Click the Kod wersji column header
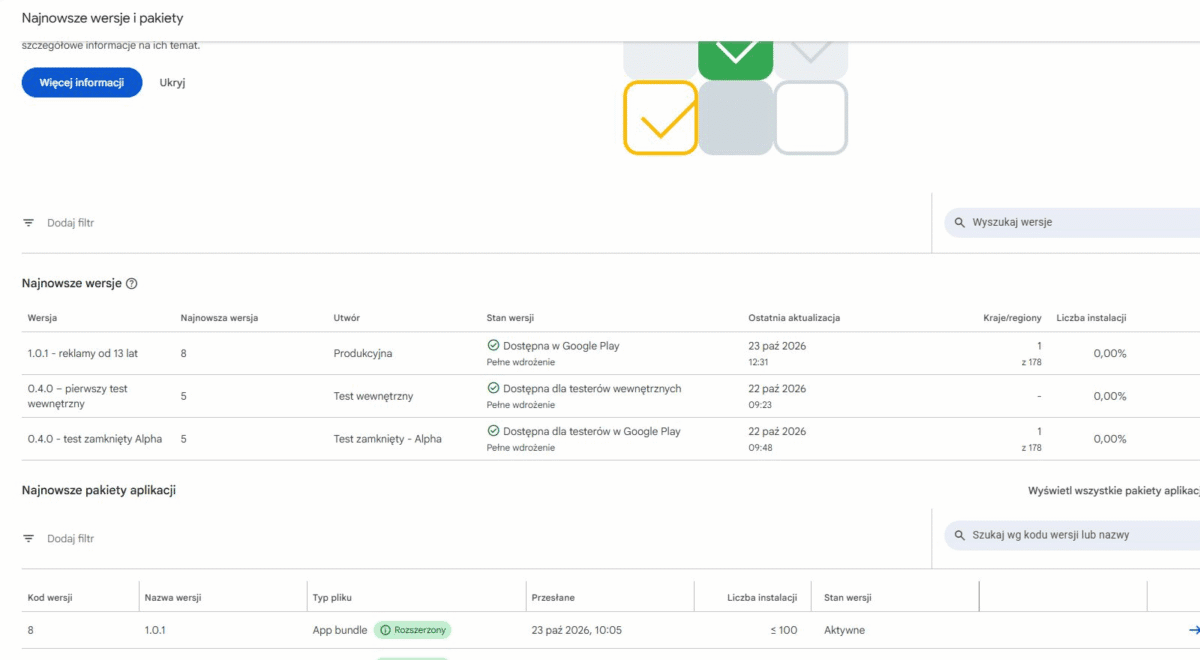The image size is (1200, 660). point(50,598)
